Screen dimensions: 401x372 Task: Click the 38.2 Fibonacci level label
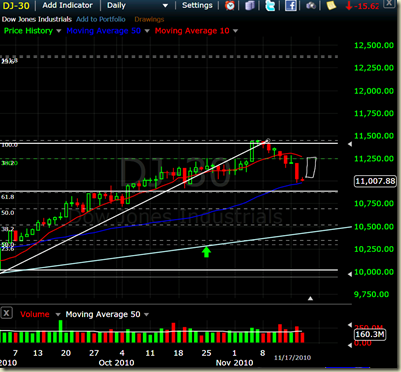point(8,229)
